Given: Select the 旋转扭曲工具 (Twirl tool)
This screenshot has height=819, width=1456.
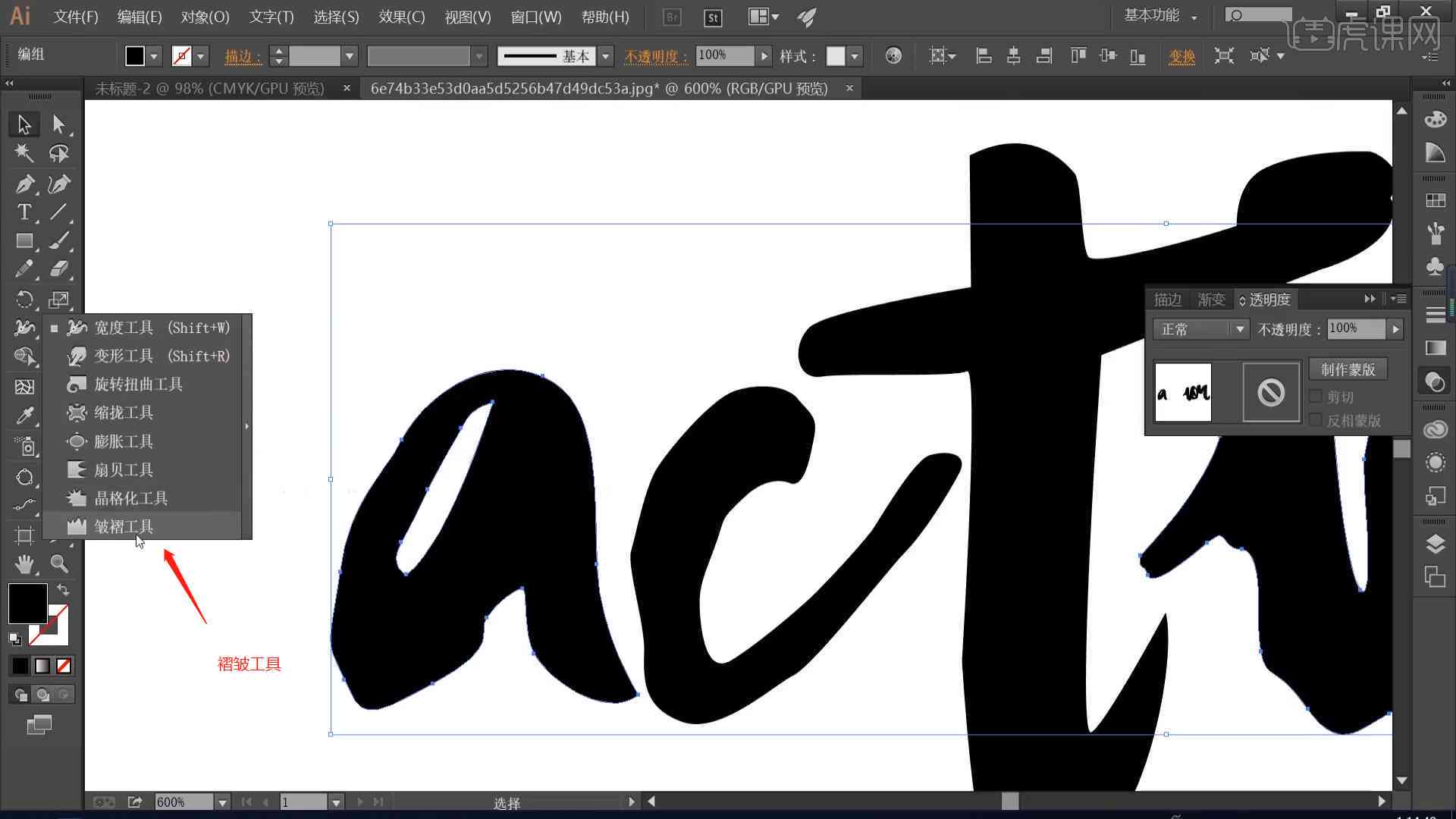Looking at the screenshot, I should point(140,384).
